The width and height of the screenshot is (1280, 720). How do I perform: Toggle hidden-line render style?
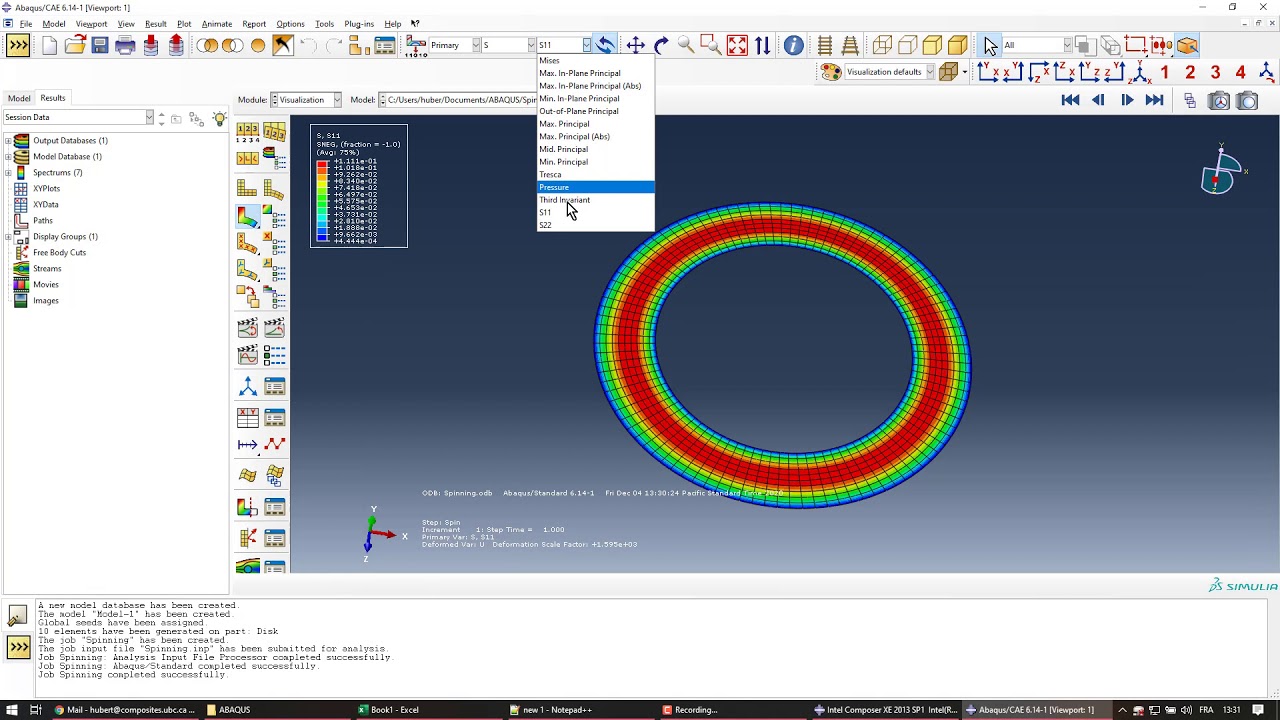point(907,45)
